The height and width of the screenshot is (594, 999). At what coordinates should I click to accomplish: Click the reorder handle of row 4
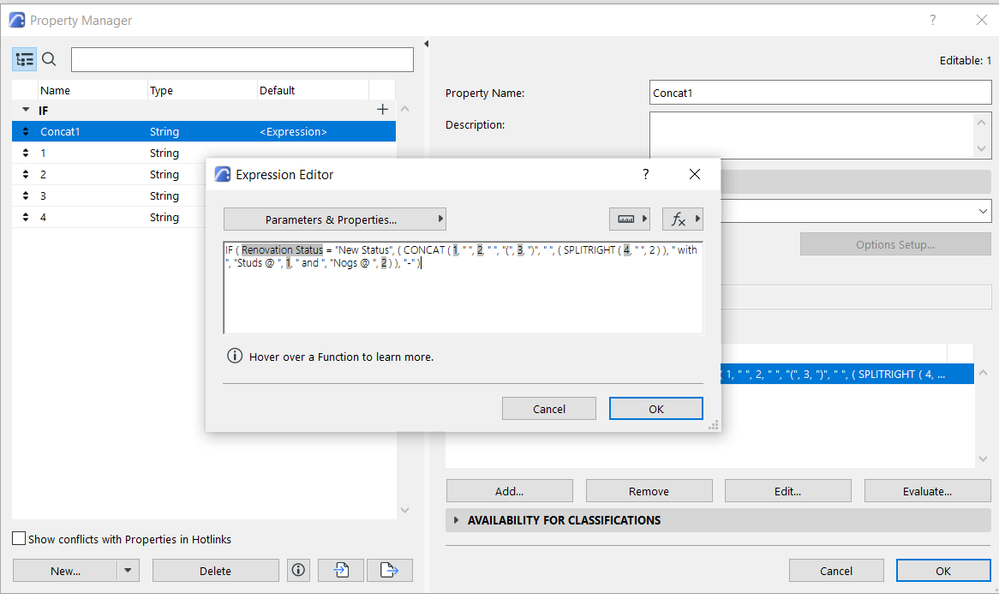click(x=25, y=217)
